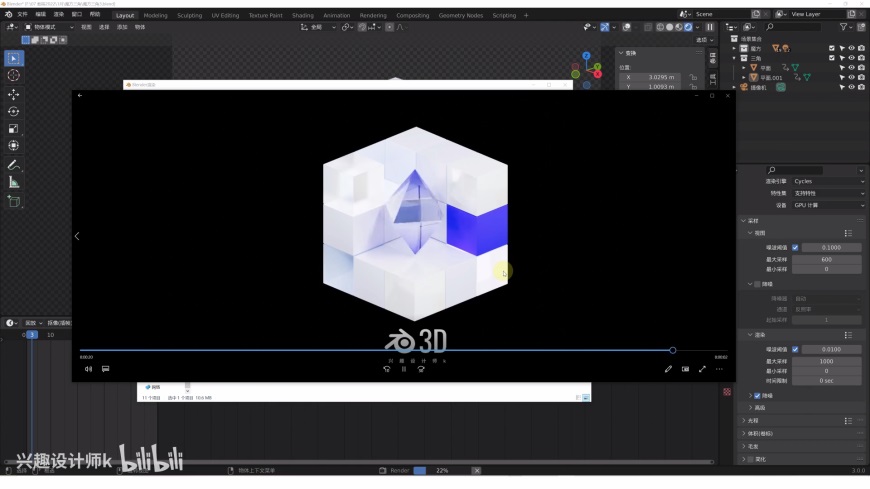Image resolution: width=870 pixels, height=489 pixels.
Task: Select the Cursor tool
Action: point(14,75)
